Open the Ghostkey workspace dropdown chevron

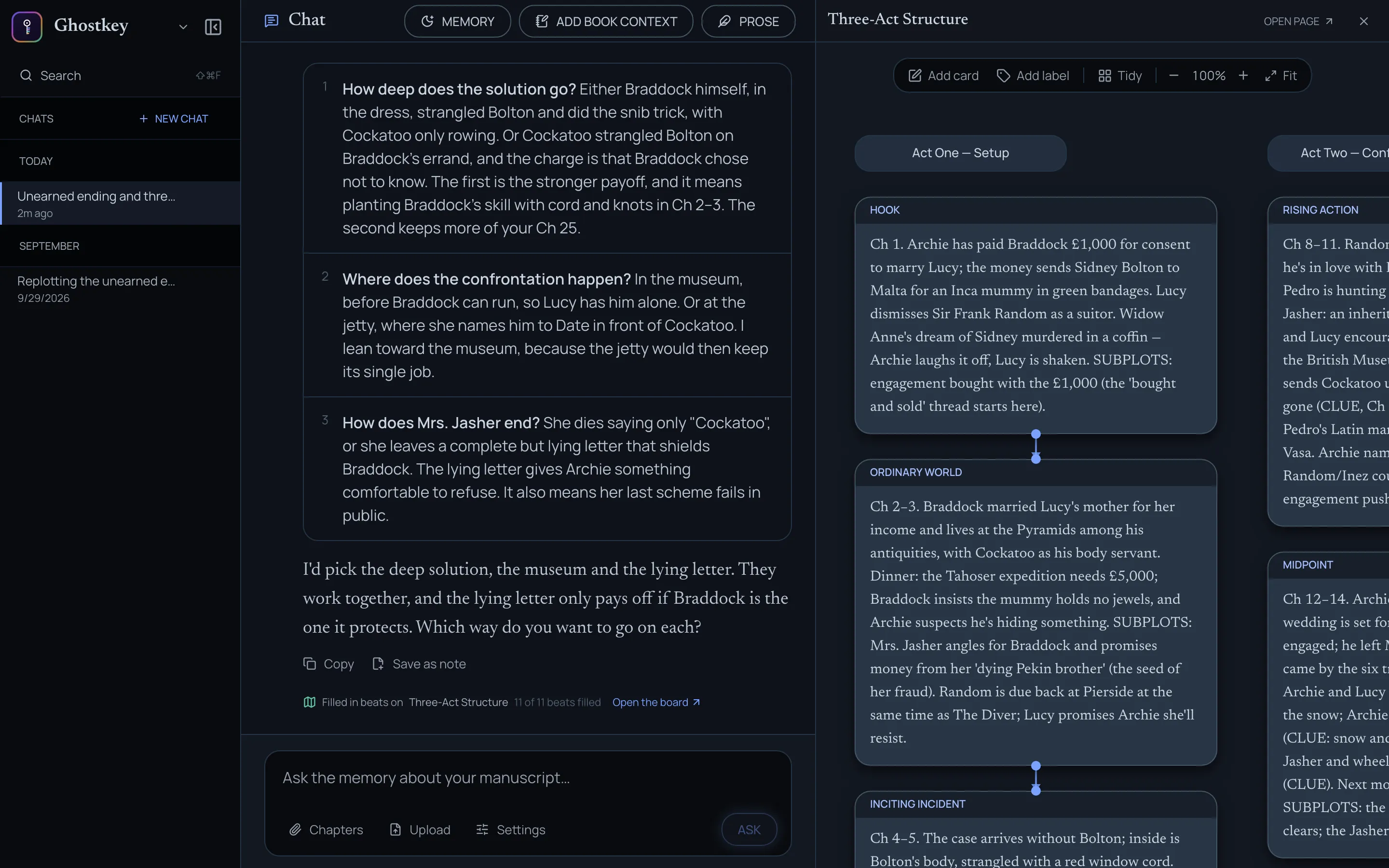183,27
